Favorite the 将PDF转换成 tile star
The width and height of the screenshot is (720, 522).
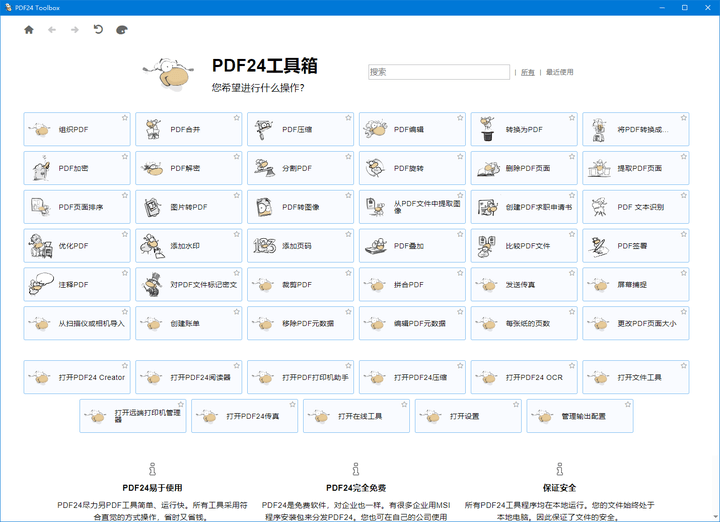683,118
